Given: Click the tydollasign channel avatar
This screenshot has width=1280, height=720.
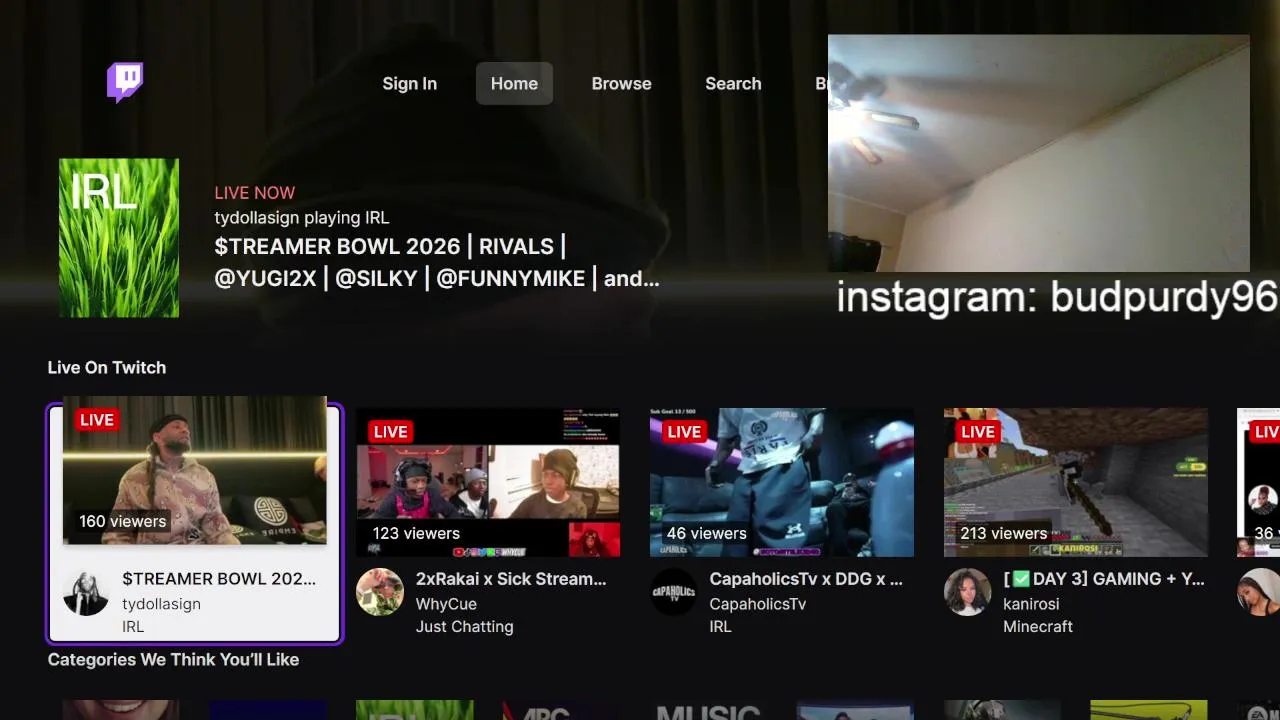Looking at the screenshot, I should (x=86, y=592).
